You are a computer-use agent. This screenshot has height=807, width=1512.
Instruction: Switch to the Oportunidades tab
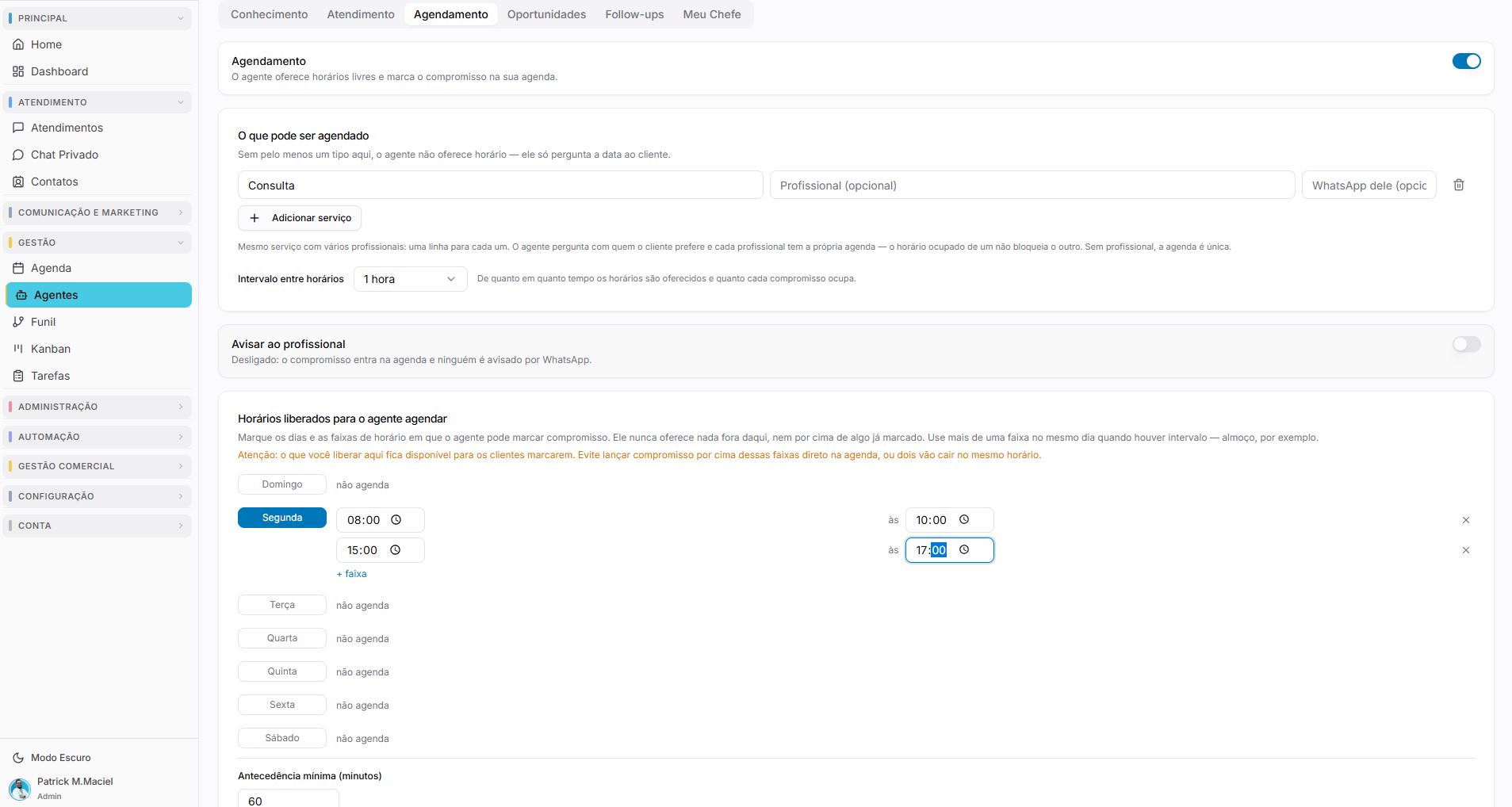[x=546, y=14]
